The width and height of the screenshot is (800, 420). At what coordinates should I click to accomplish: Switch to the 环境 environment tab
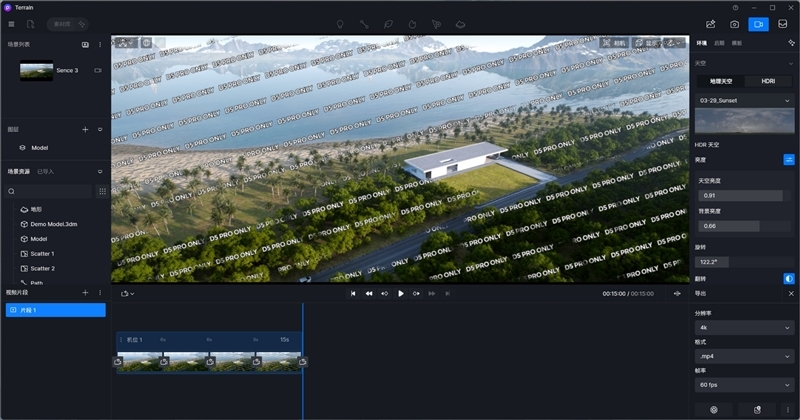point(702,43)
